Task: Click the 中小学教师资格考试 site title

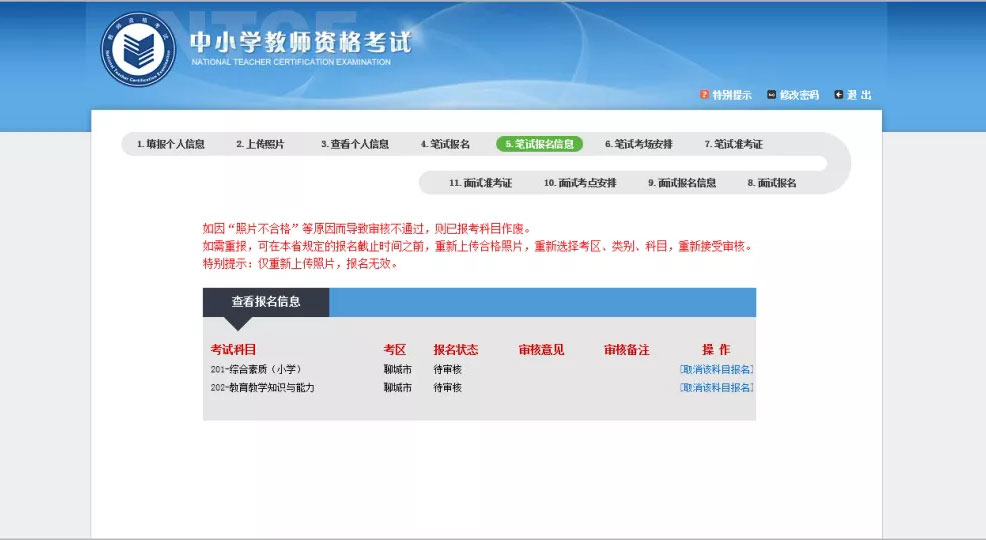Action: (300, 42)
